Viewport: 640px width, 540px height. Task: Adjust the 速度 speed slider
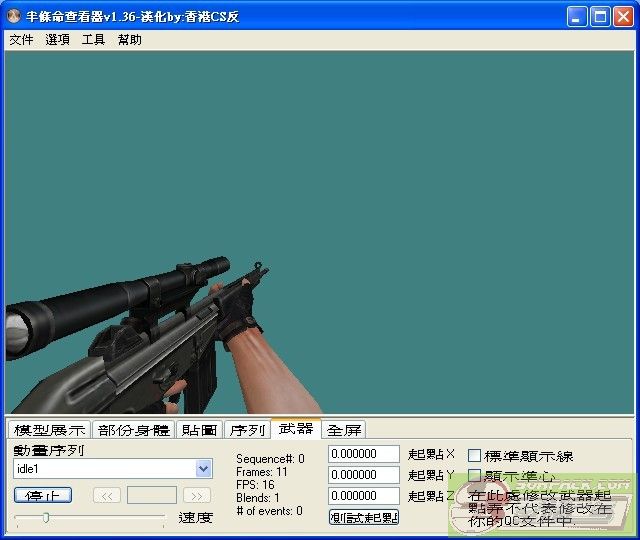(46, 517)
